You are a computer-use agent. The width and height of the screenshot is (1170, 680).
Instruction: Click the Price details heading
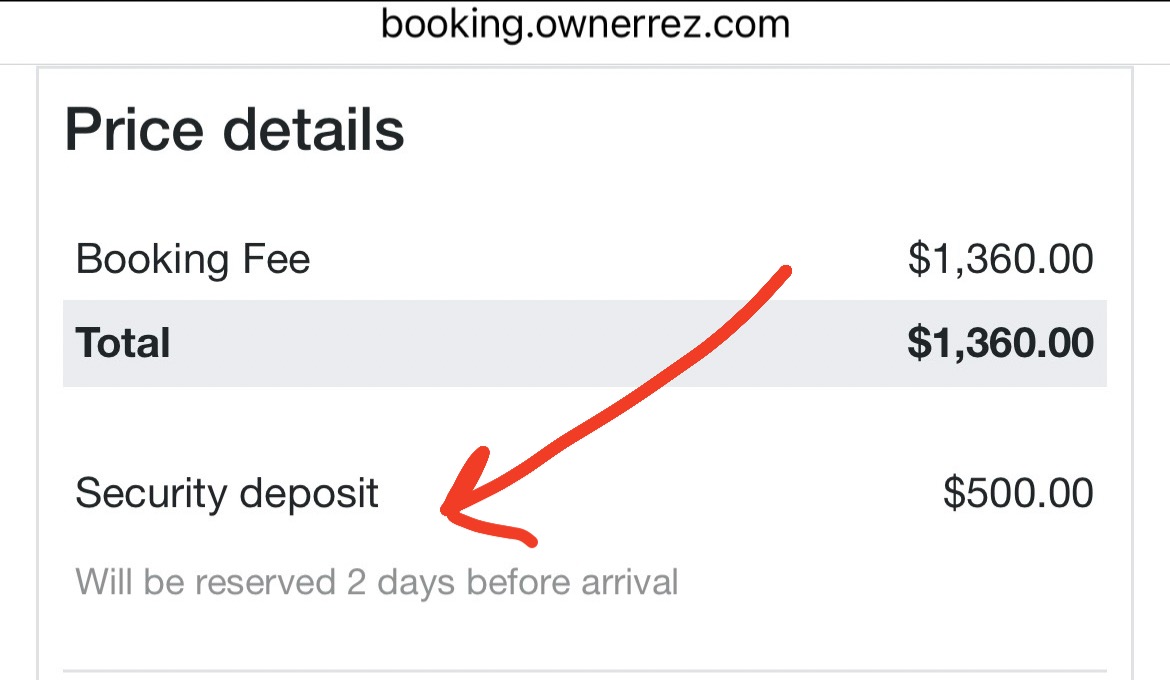tap(234, 131)
